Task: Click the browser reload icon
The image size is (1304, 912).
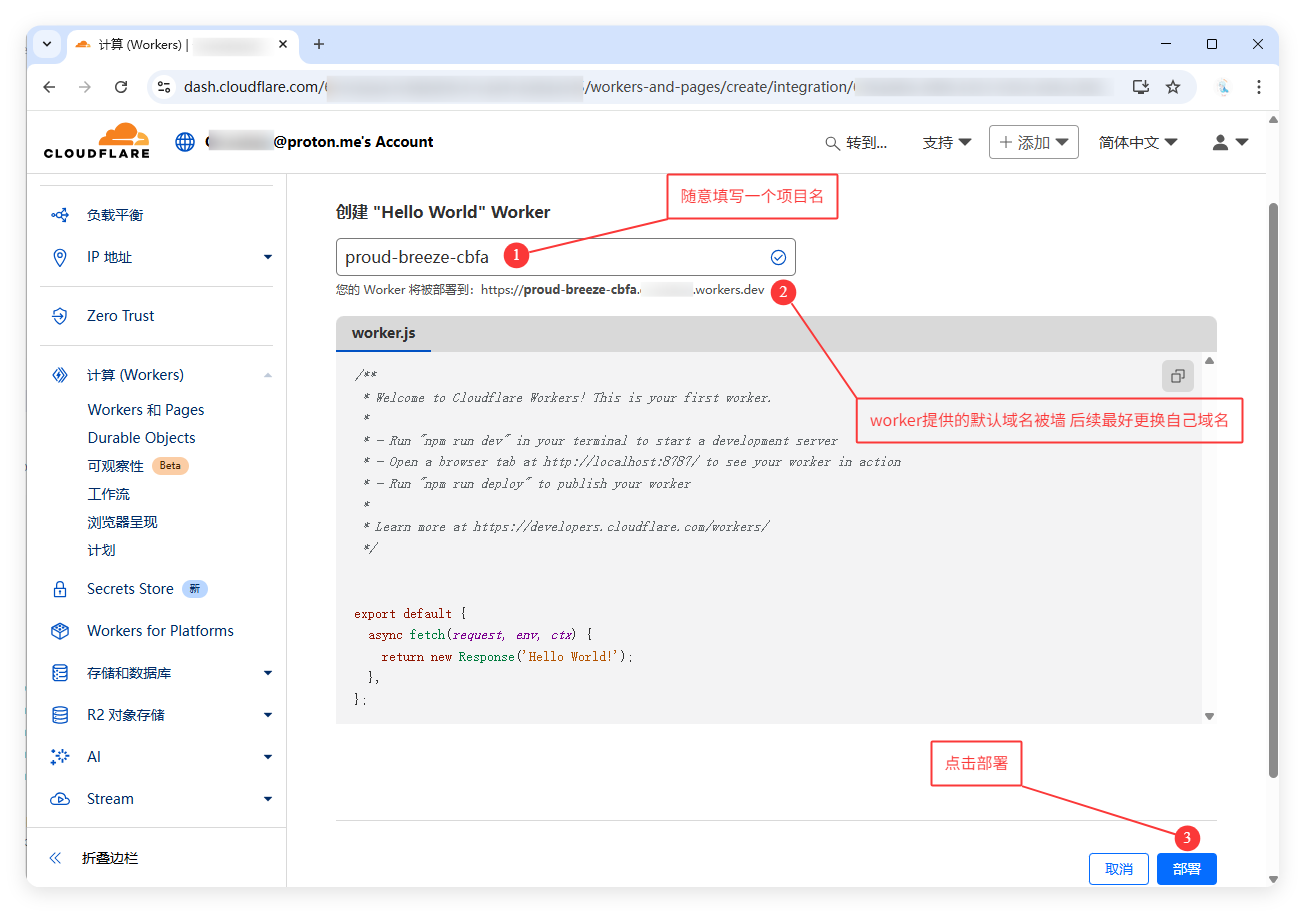Action: [121, 87]
